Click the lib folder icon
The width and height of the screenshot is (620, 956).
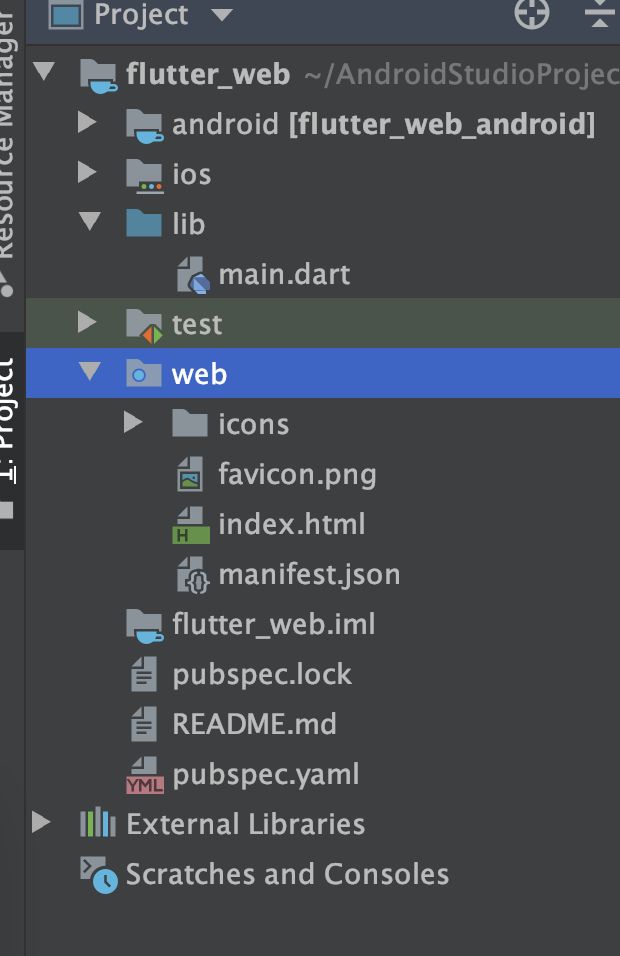click(x=144, y=223)
